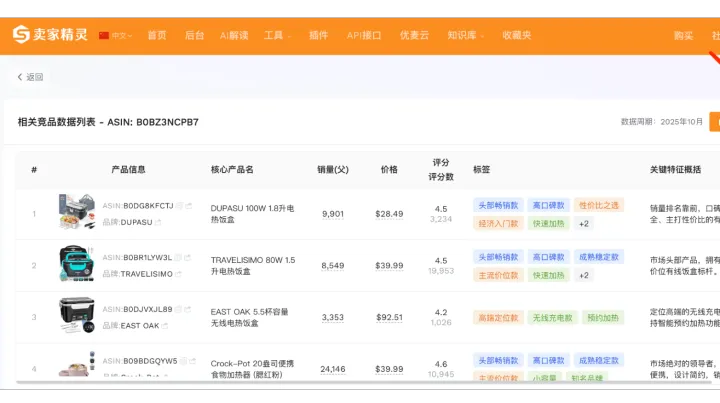Open the DUPASU lunch box product thumbnail
This screenshot has width=720, height=403.
[77, 211]
